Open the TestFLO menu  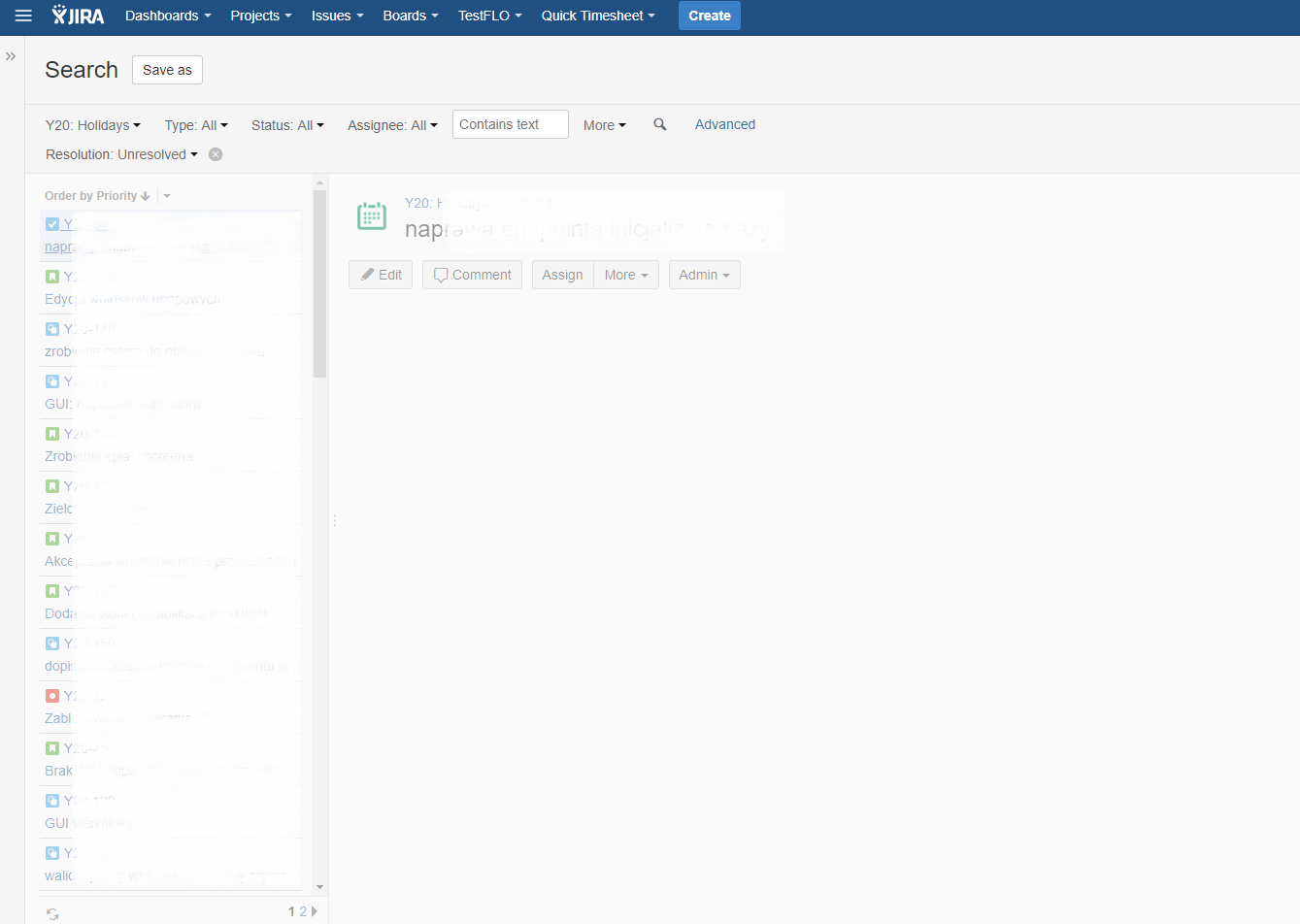pyautogui.click(x=490, y=16)
